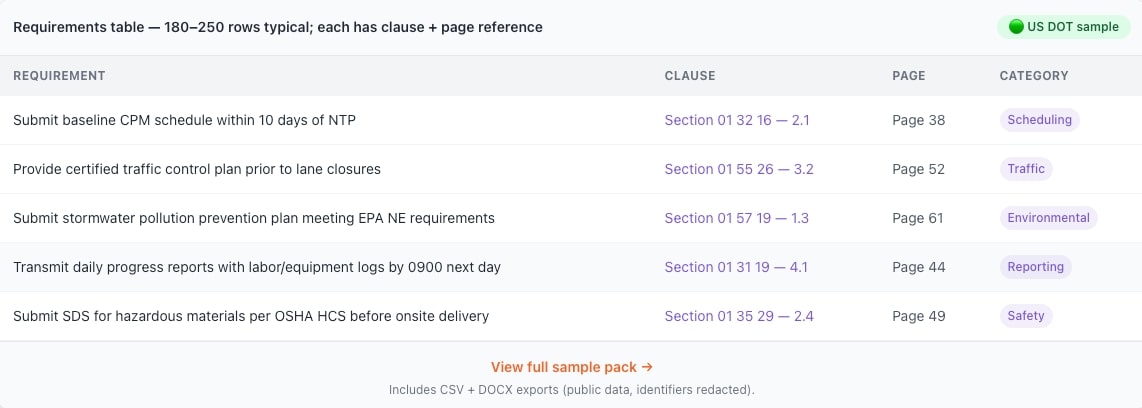Screen dimensions: 1142x408
Task: Click the green dot in US DOT sample badge
Action: [x=1016, y=27]
